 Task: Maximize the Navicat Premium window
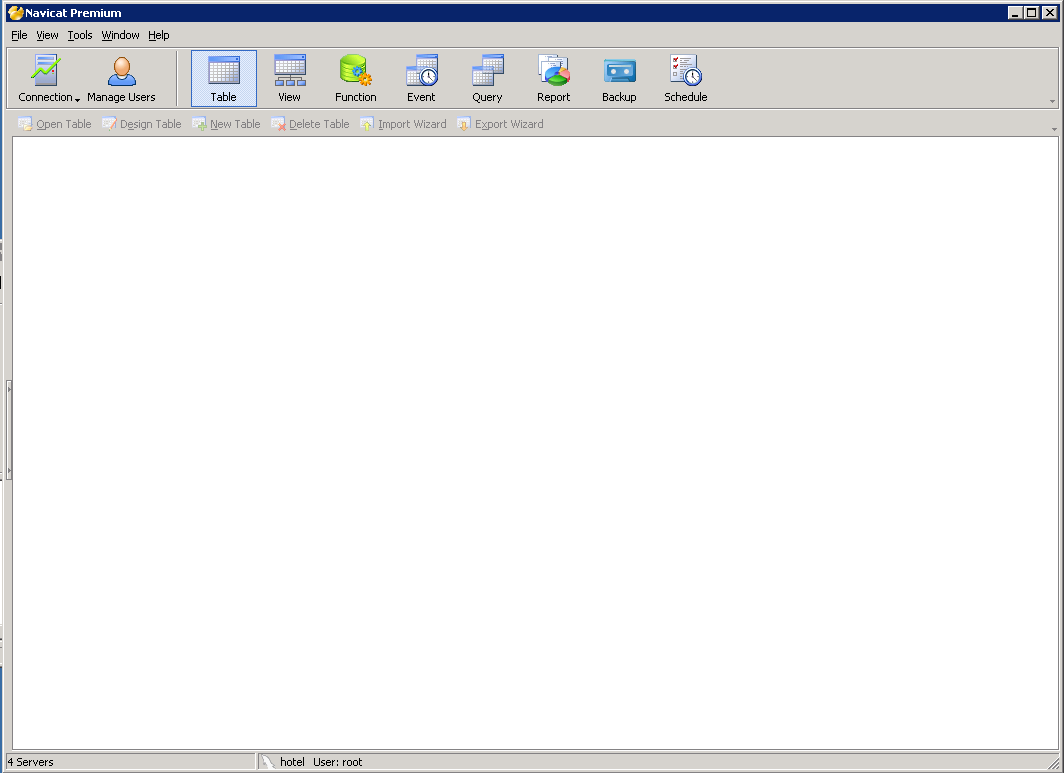pos(1032,12)
